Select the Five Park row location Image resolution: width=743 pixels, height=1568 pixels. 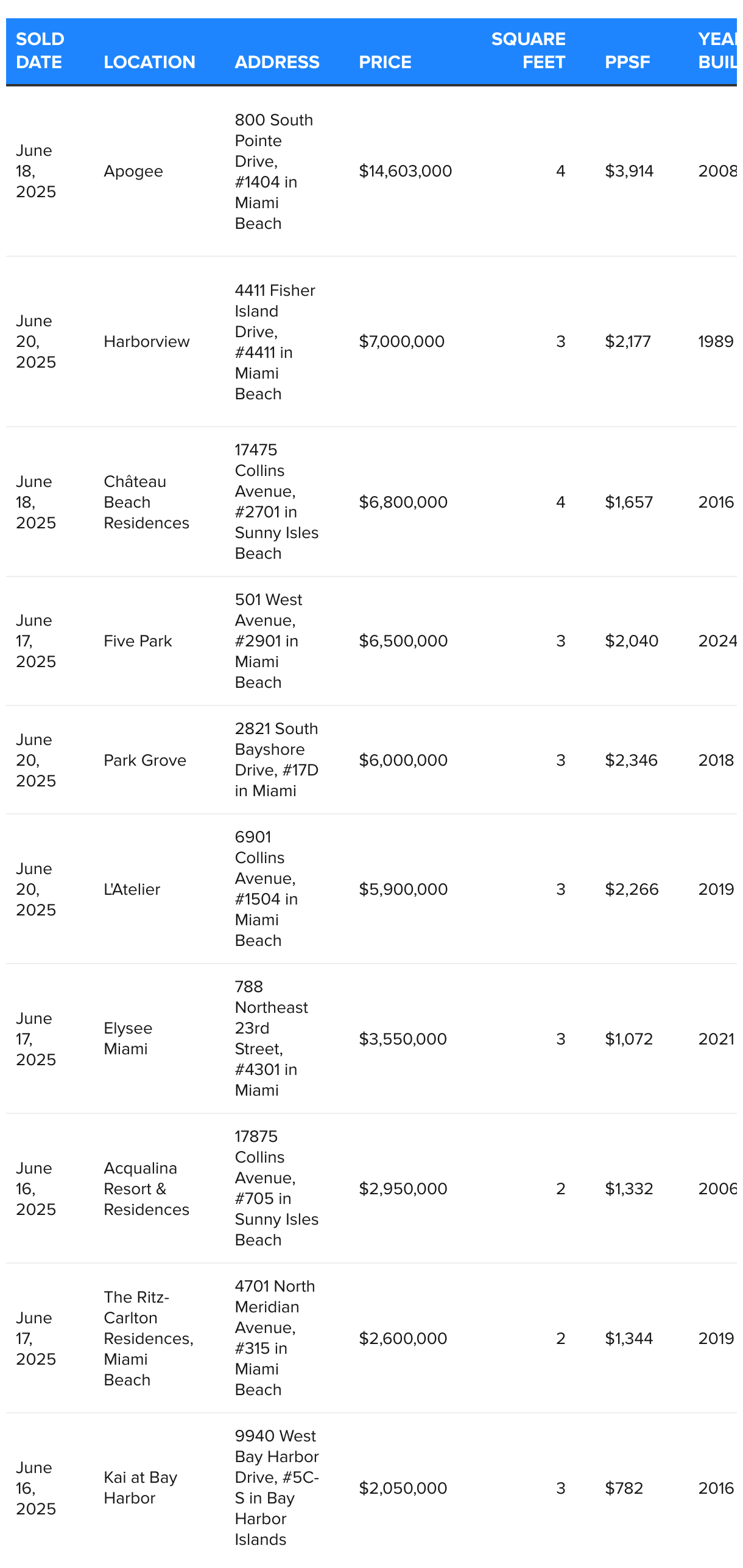tap(138, 641)
